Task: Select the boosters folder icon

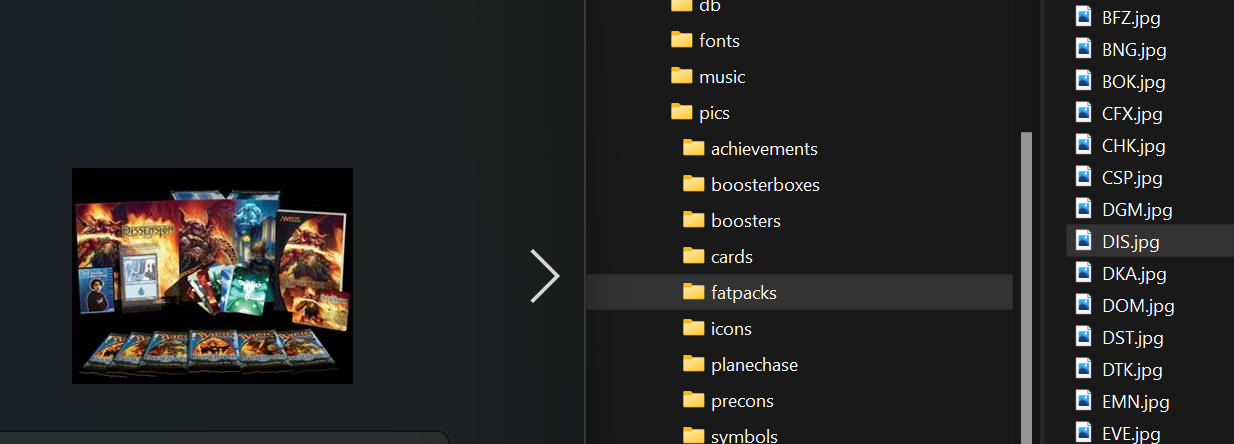Action: click(694, 220)
